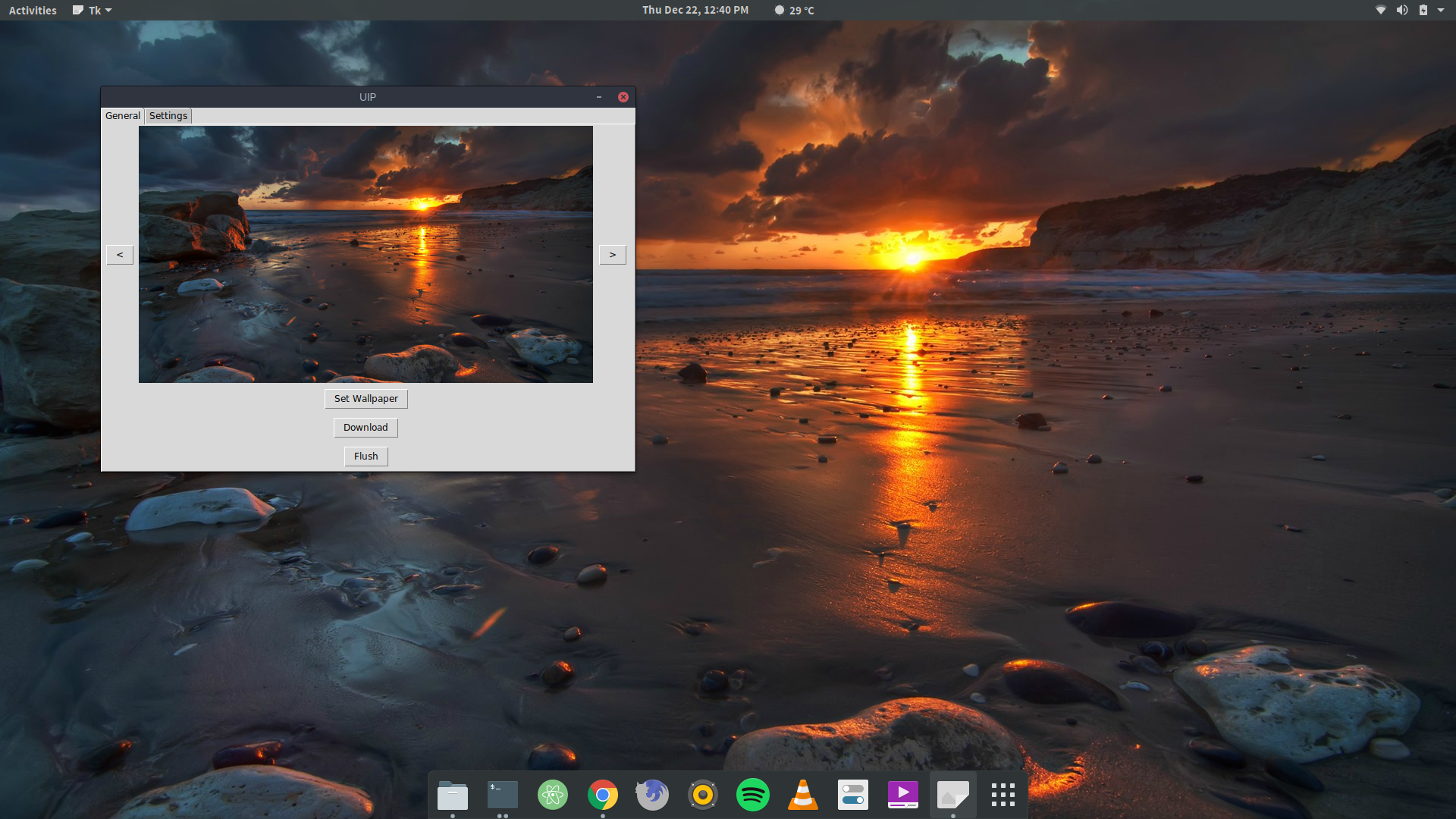Open the Atom editor dock icon
The height and width of the screenshot is (819, 1456).
(x=553, y=795)
